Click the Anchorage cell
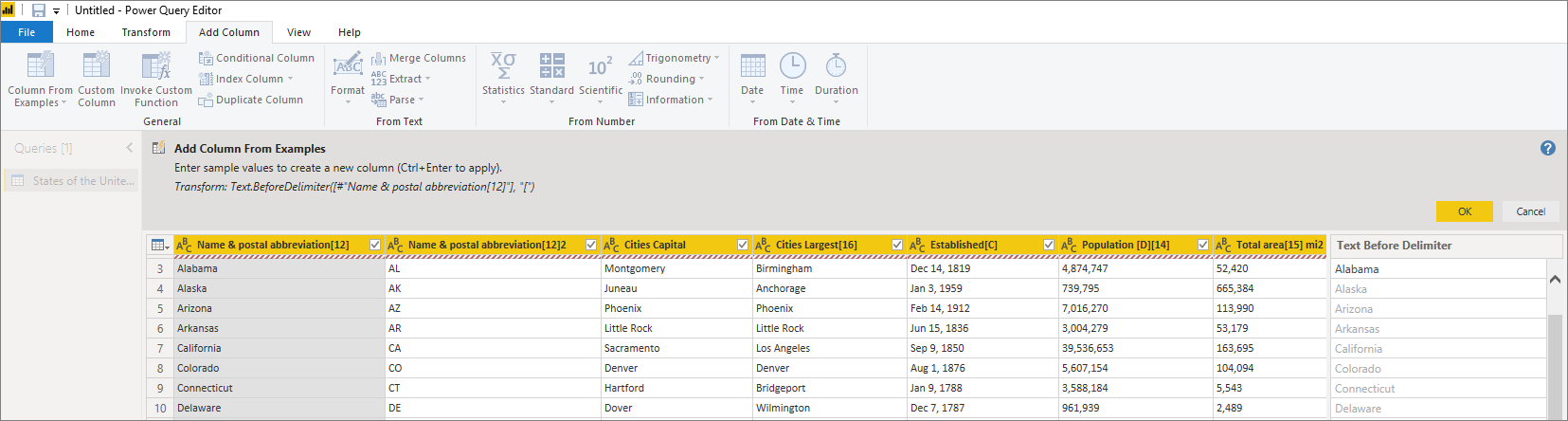 tap(829, 288)
